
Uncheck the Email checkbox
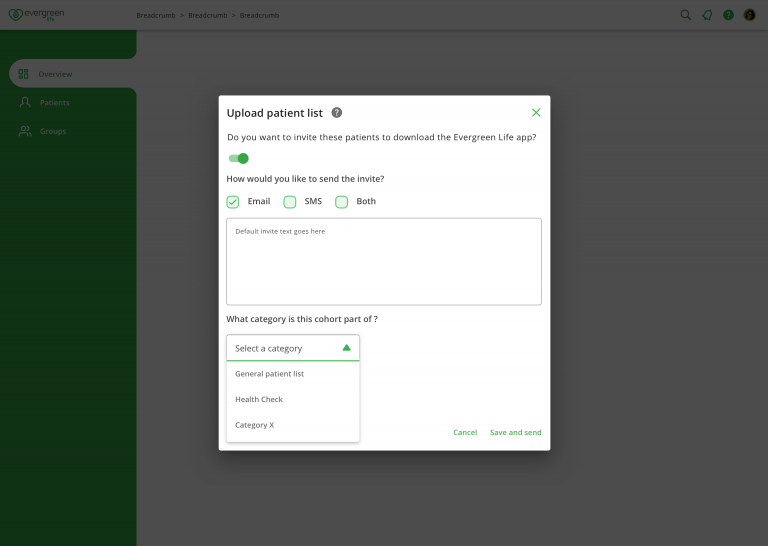tap(233, 202)
